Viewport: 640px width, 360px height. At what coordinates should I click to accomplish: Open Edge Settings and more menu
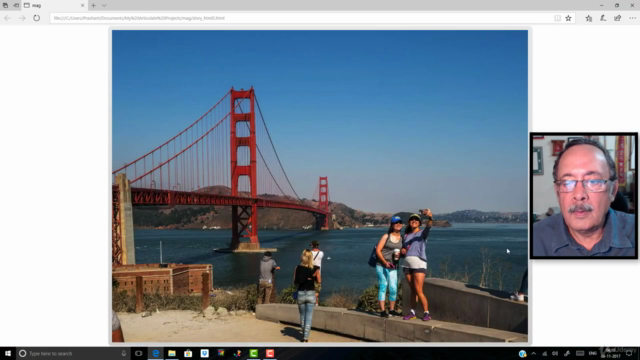[632, 18]
